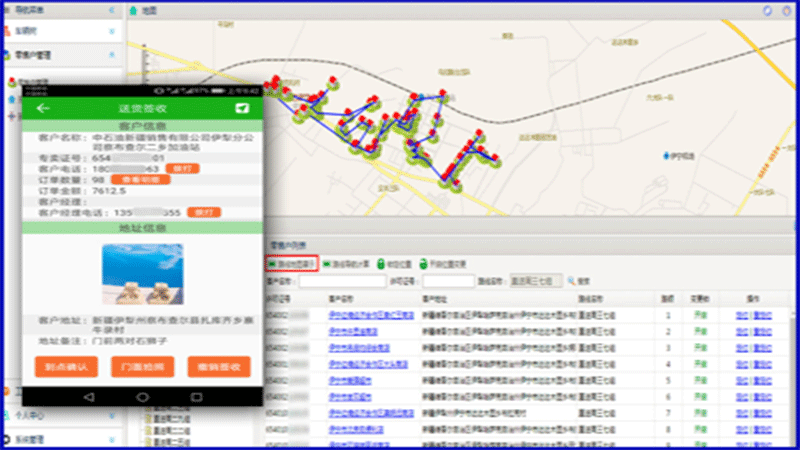Tap the navigation icon in phone header's right corner
This screenshot has height=450, width=800.
[241, 108]
